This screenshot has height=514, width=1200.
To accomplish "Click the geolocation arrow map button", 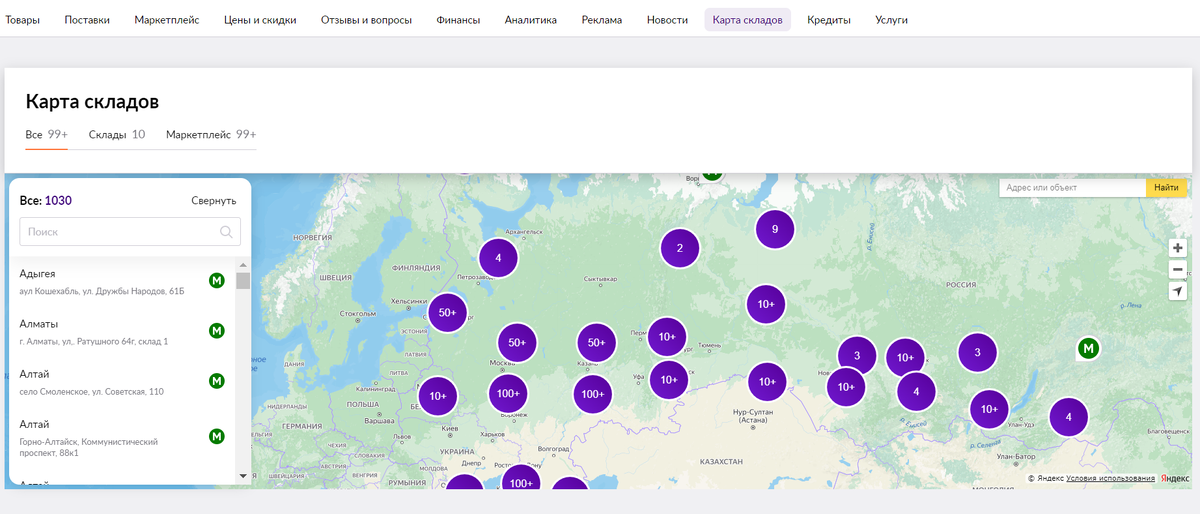I will click(x=1178, y=291).
